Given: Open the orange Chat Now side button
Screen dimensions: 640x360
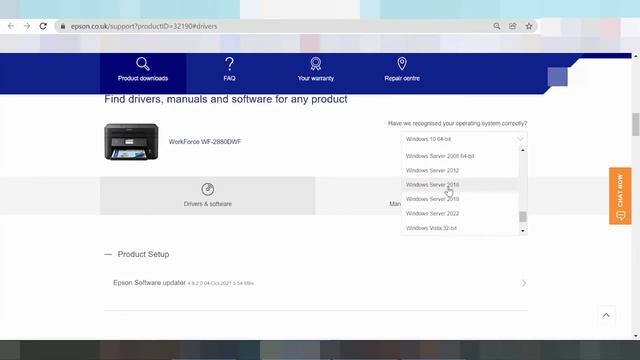Looking at the screenshot, I should pyautogui.click(x=620, y=196).
